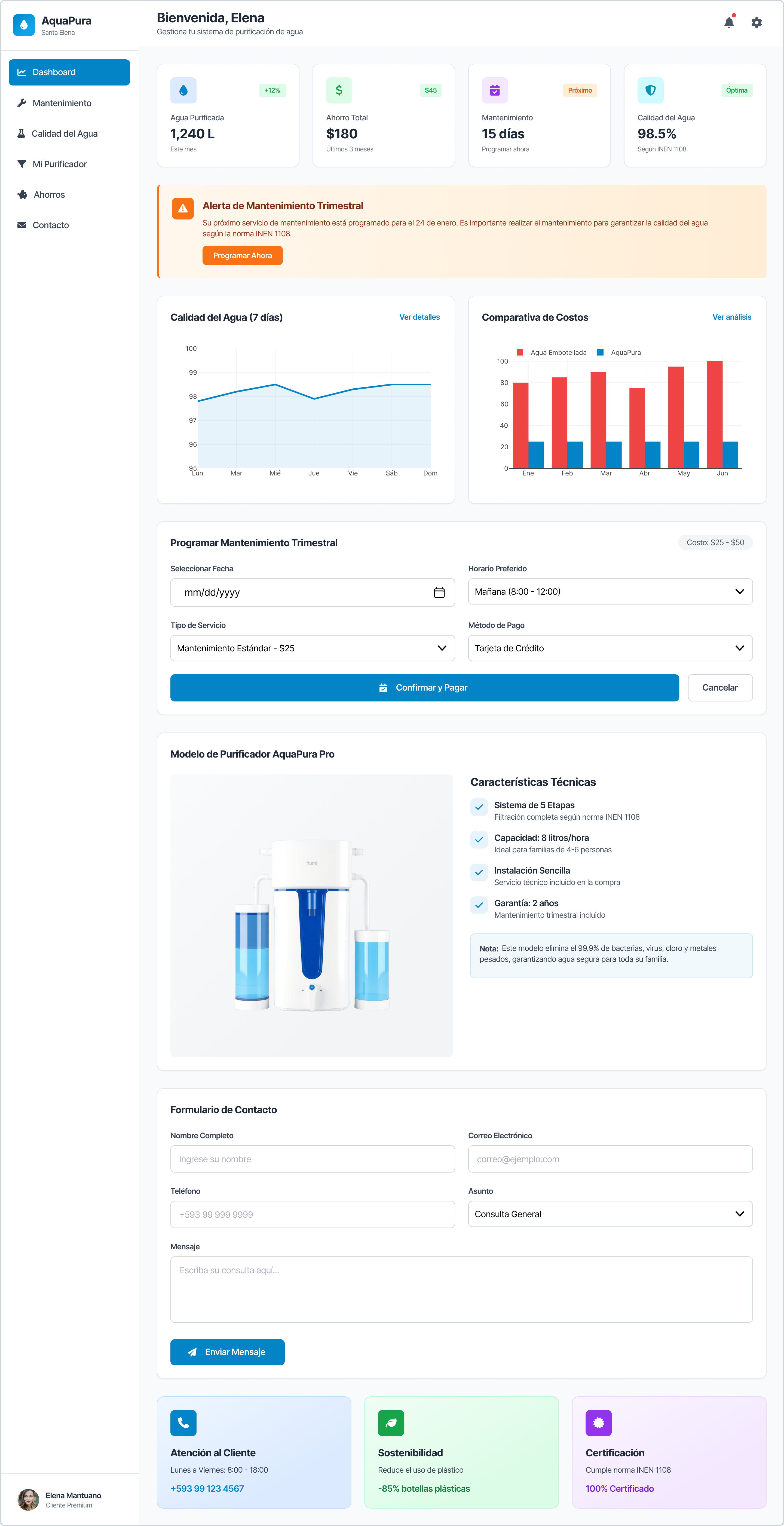Screen dimensions: 784x1526
Task: Click the leaf icon in Sostenibilidad card
Action: [x=391, y=1422]
